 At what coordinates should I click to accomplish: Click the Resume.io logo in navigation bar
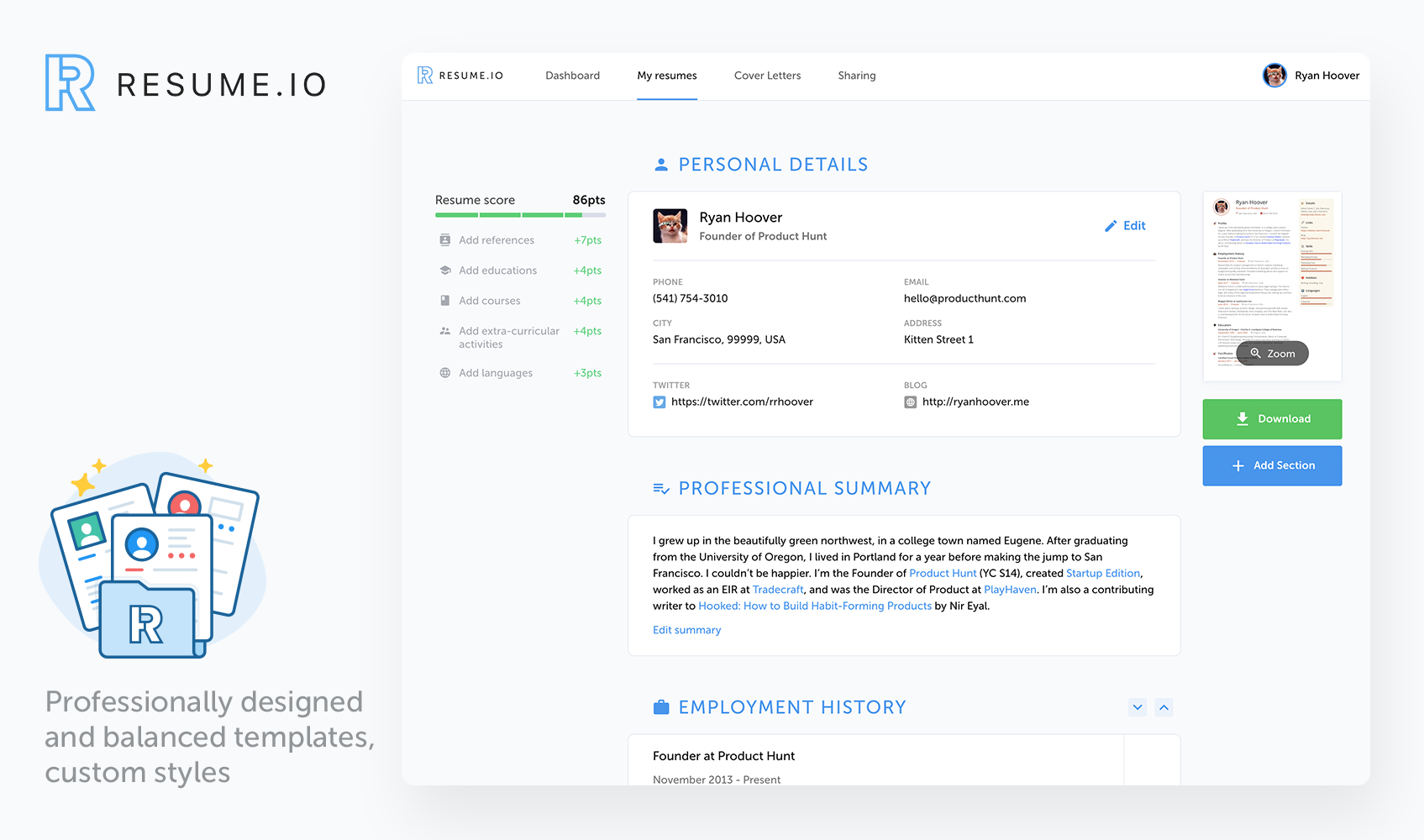click(460, 75)
